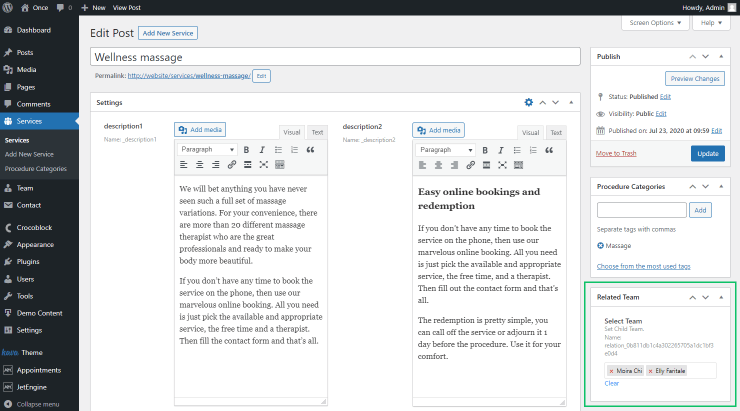Viewport: 740px width, 411px height.
Task: Align text left in description1 editor
Action: (184, 165)
